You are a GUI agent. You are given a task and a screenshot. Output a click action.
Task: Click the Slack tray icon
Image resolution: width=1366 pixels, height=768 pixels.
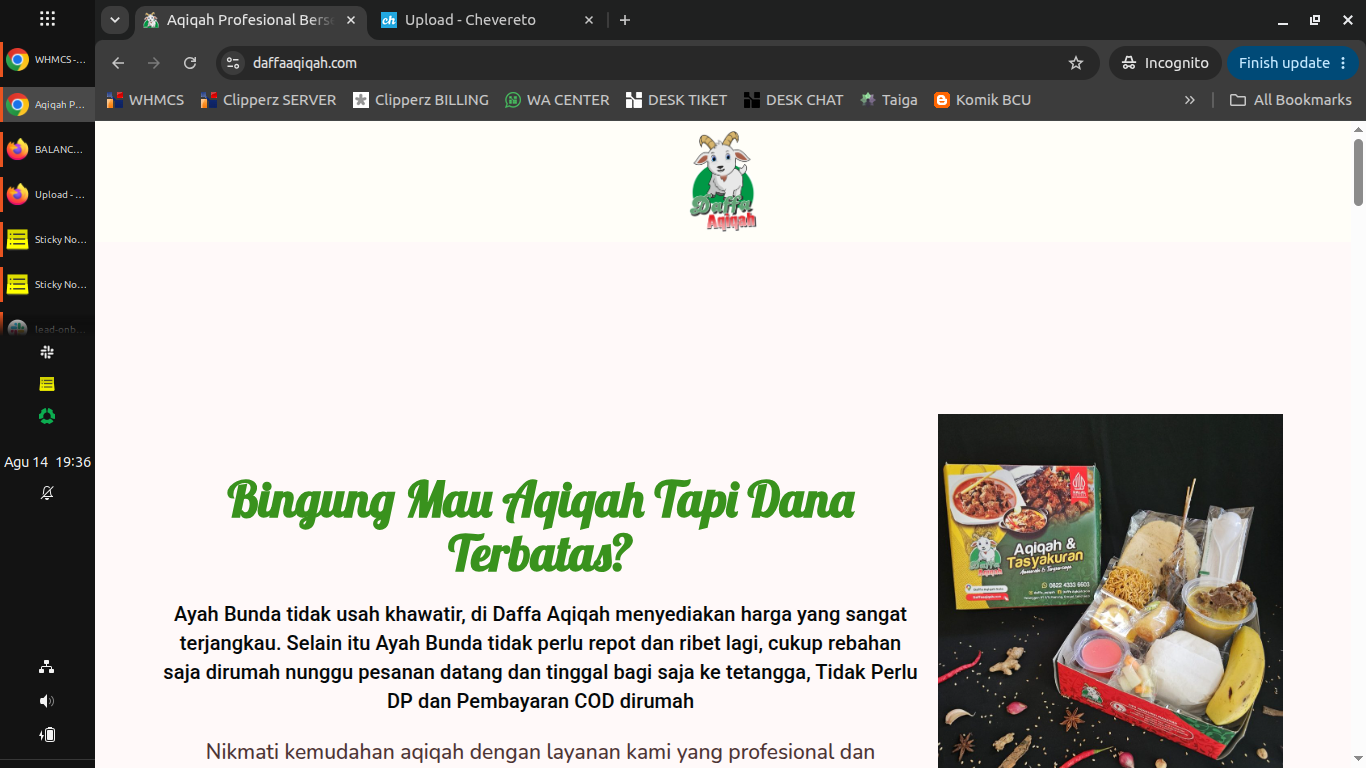47,352
